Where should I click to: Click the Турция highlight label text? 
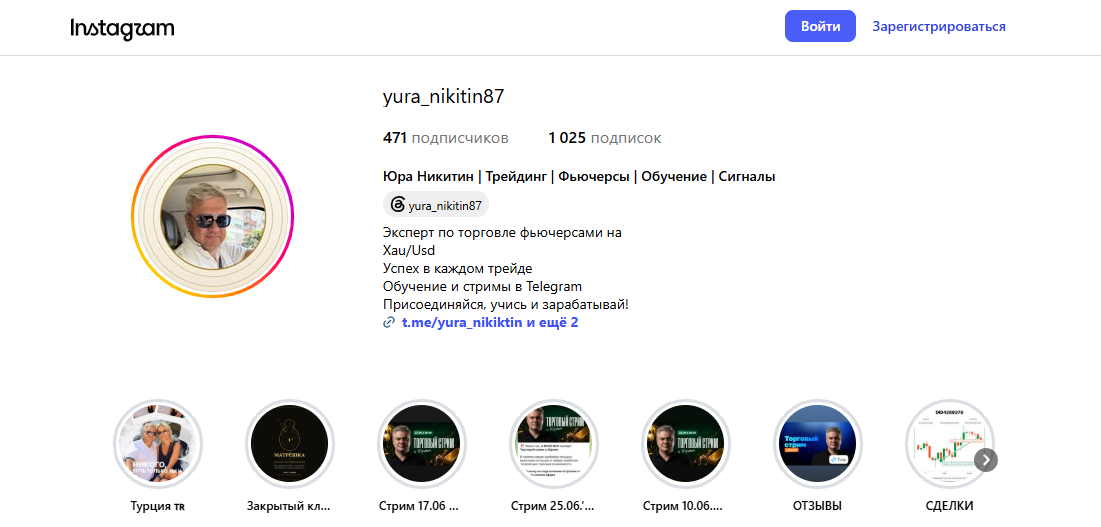click(157, 506)
